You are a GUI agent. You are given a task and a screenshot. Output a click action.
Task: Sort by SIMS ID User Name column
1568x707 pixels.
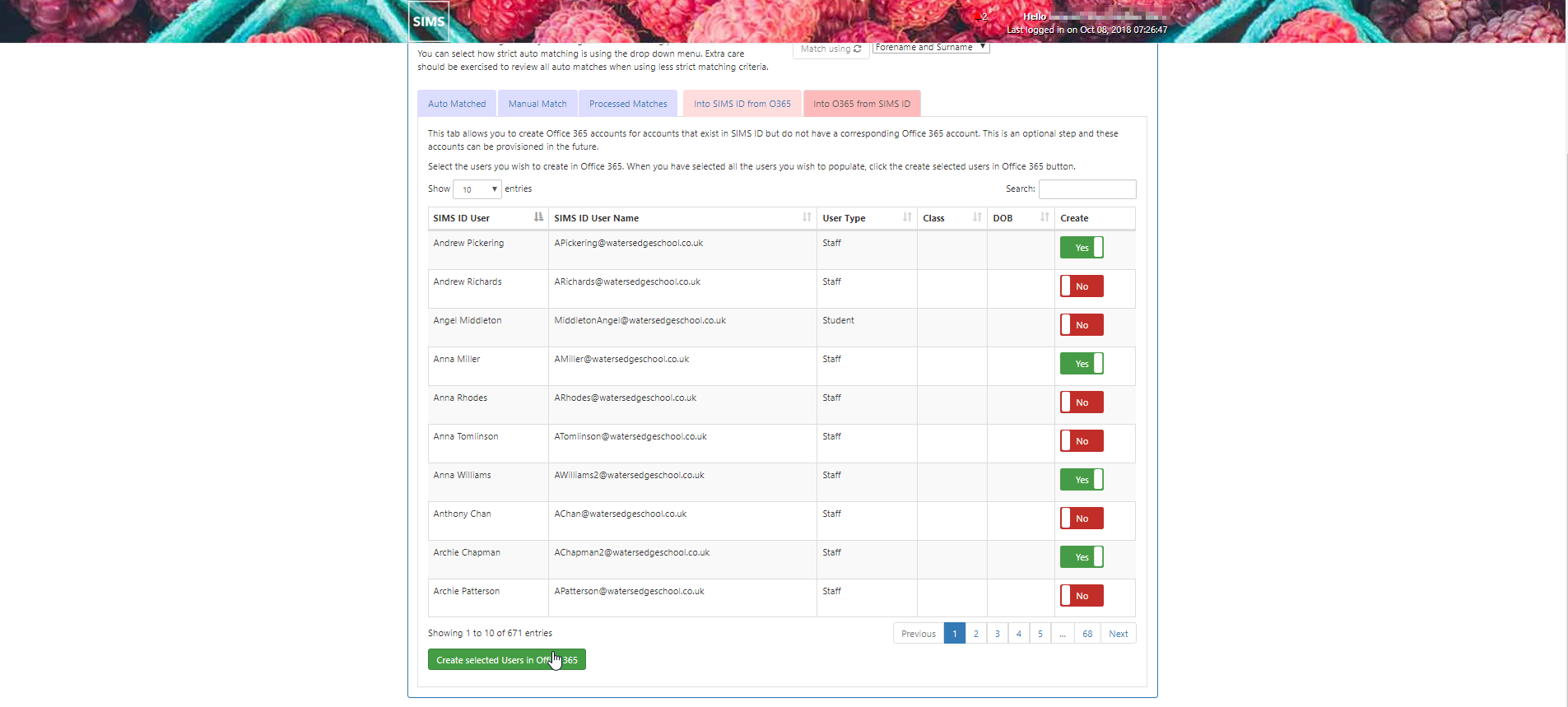[x=682, y=218]
